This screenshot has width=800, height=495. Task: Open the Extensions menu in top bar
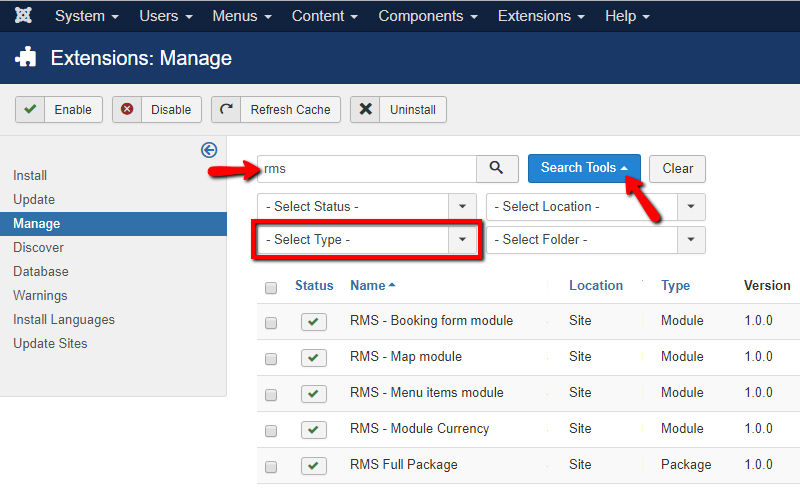(541, 17)
